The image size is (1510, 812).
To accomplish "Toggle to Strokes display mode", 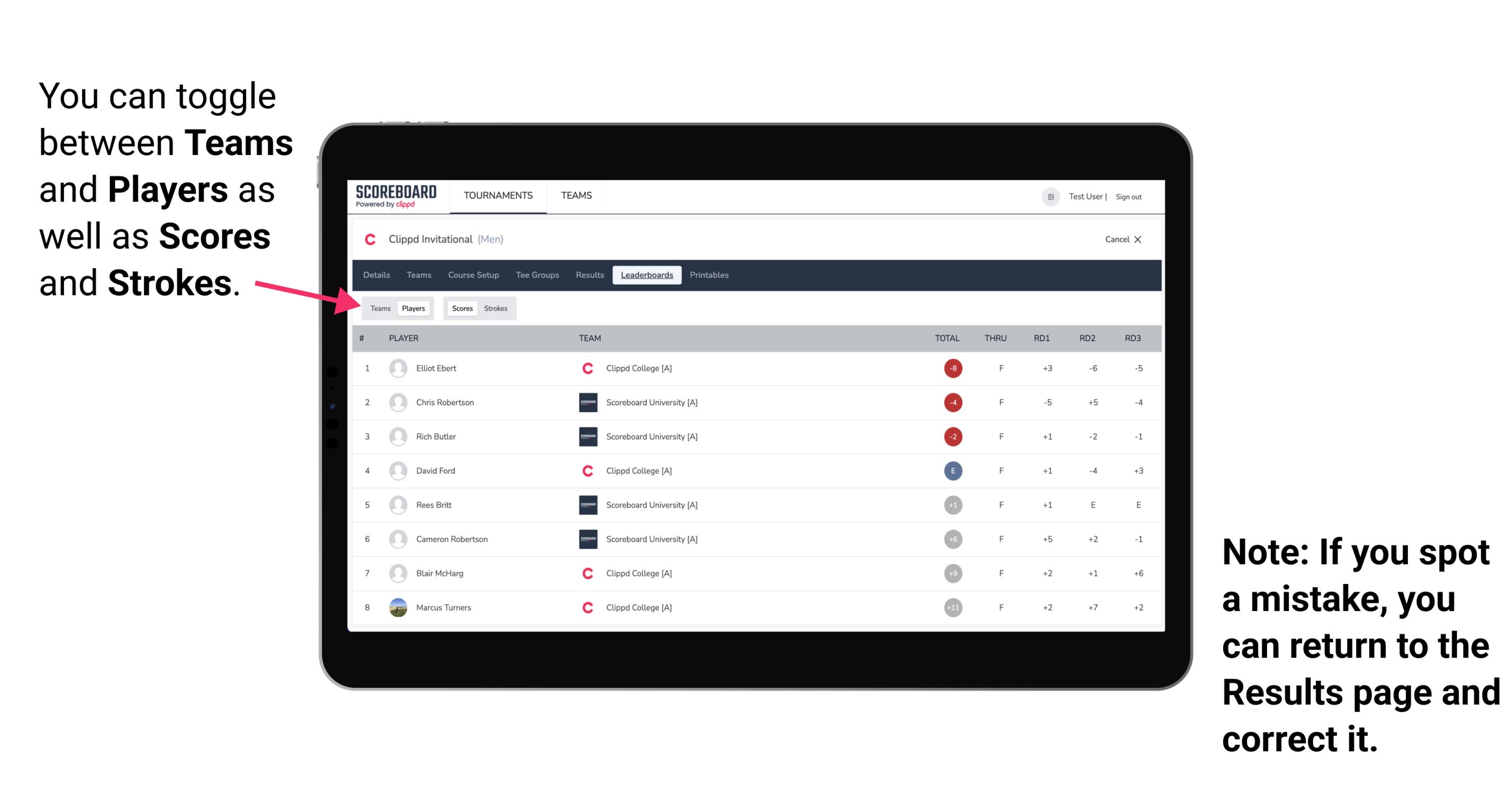I will click(497, 308).
